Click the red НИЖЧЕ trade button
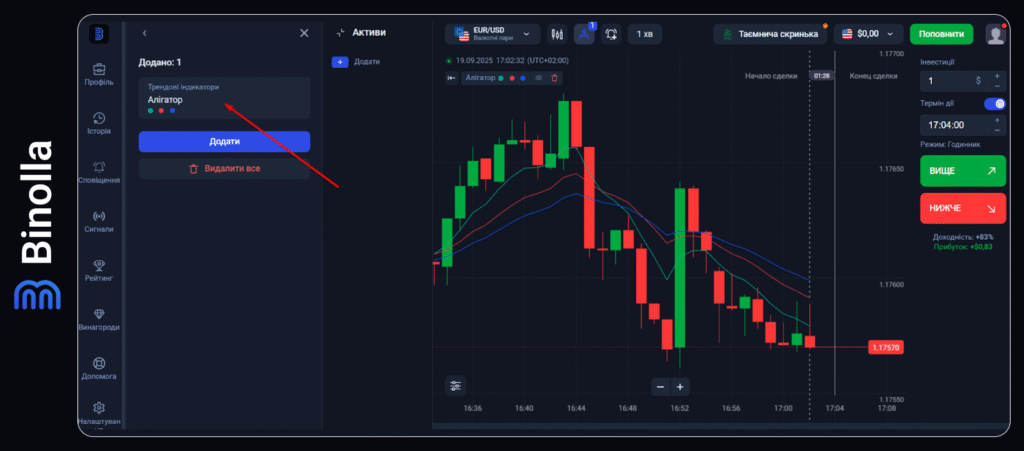Screen dimensions: 1024x451 click(x=963, y=208)
